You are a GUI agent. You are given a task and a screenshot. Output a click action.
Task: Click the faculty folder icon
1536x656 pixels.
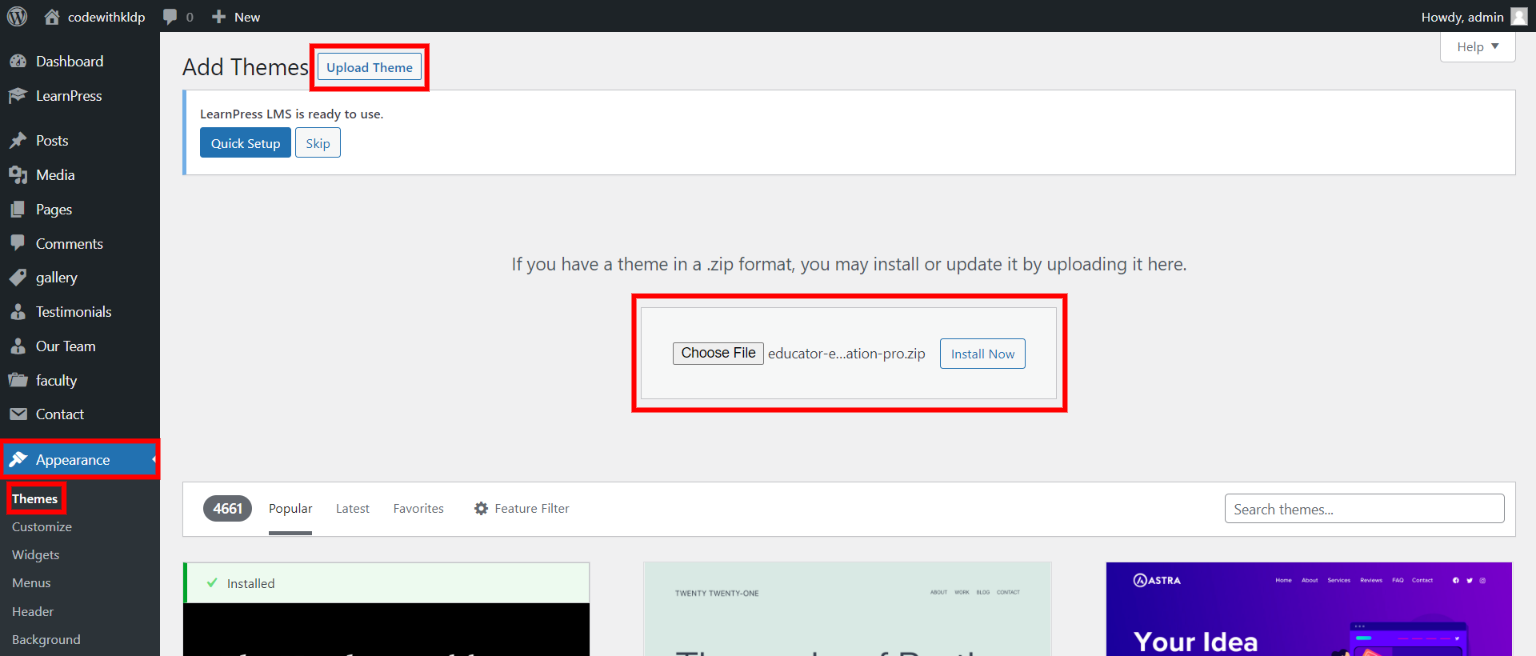(18, 380)
